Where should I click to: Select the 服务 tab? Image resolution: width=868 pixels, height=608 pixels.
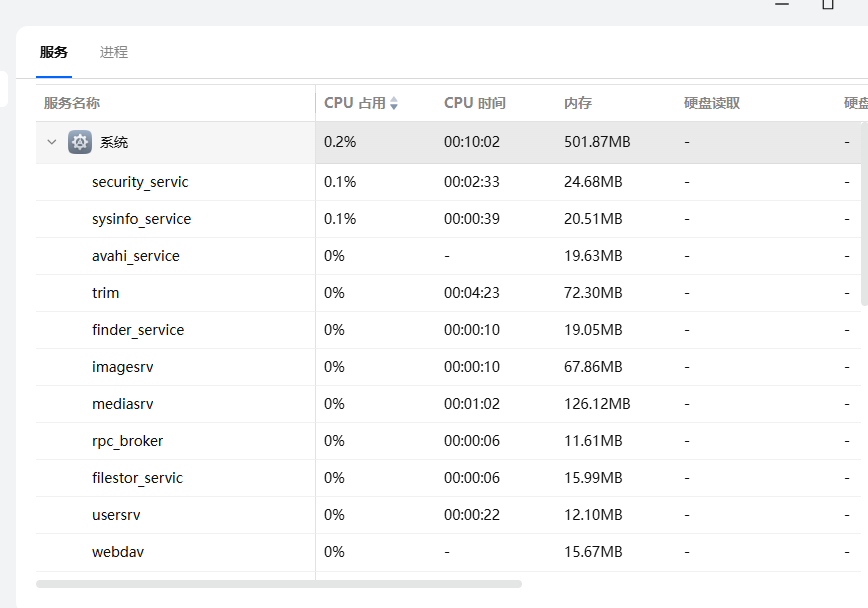(54, 52)
